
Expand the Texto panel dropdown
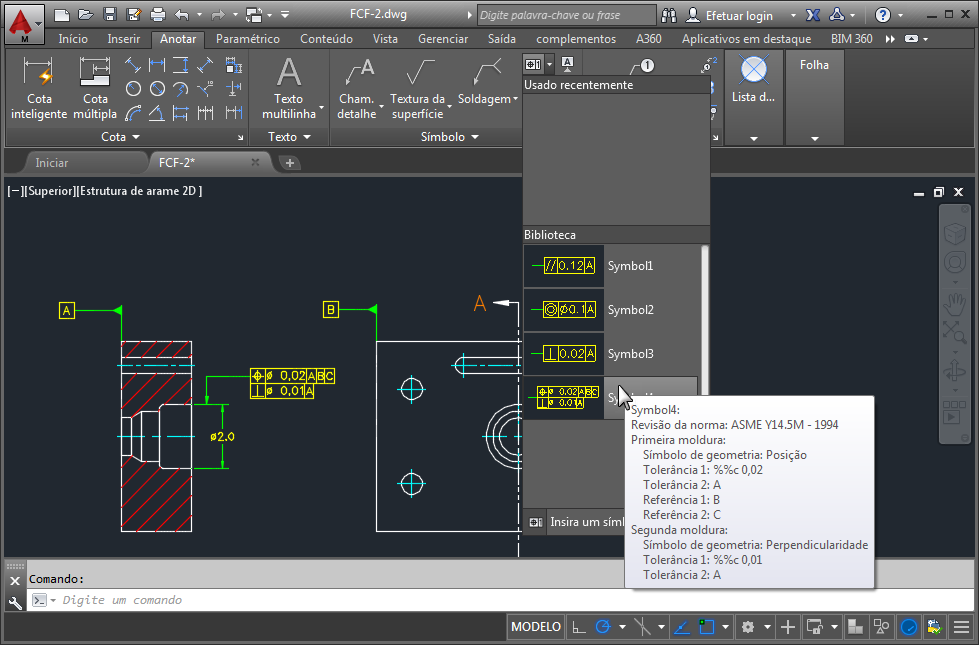coord(307,137)
